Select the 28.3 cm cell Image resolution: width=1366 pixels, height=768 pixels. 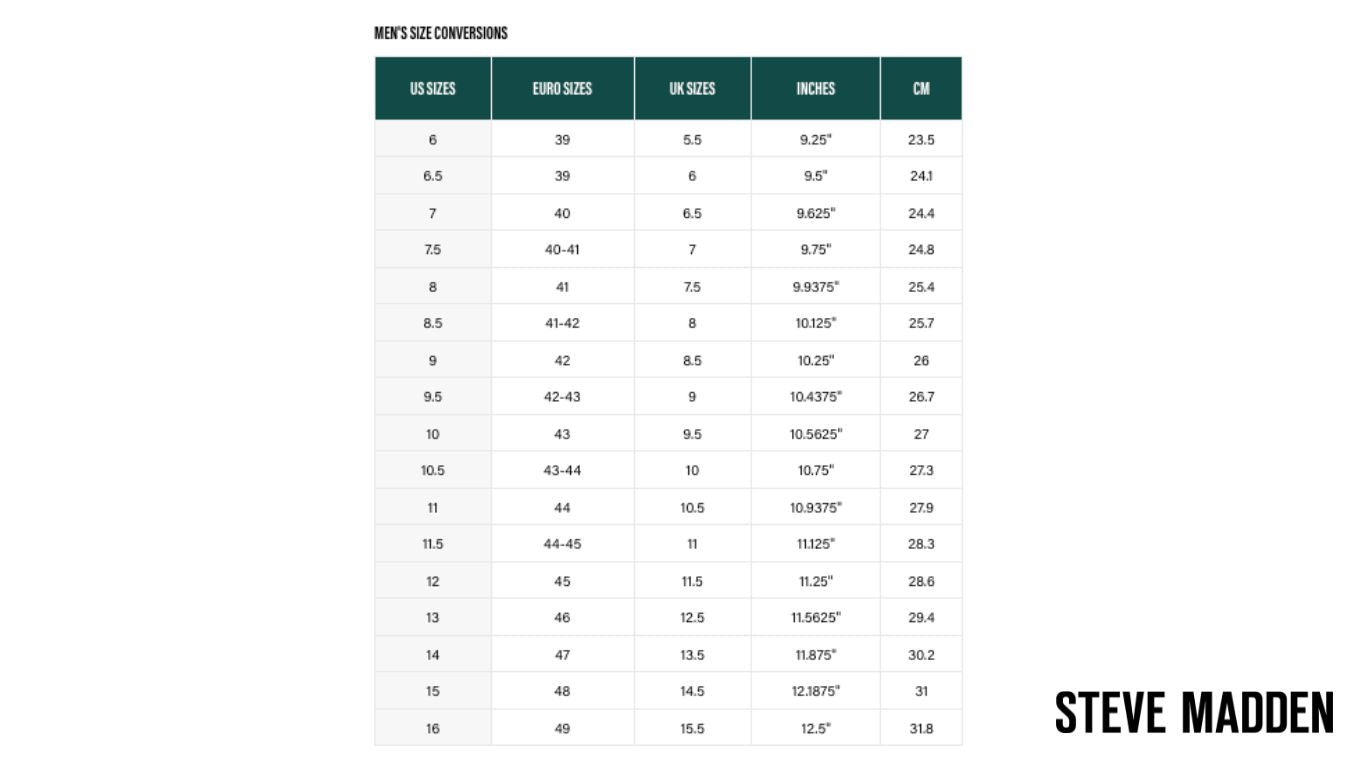921,544
